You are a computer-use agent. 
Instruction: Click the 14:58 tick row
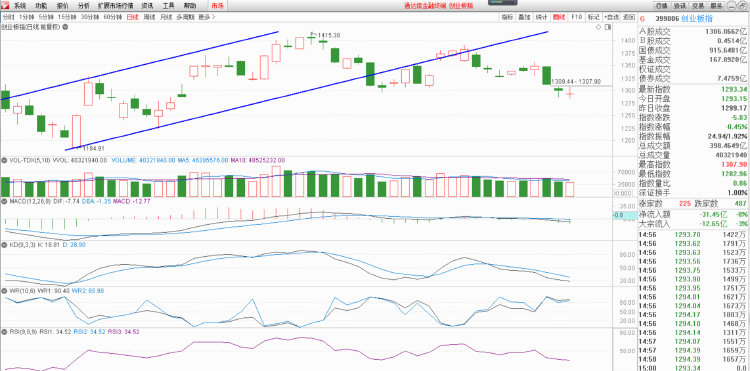693,359
